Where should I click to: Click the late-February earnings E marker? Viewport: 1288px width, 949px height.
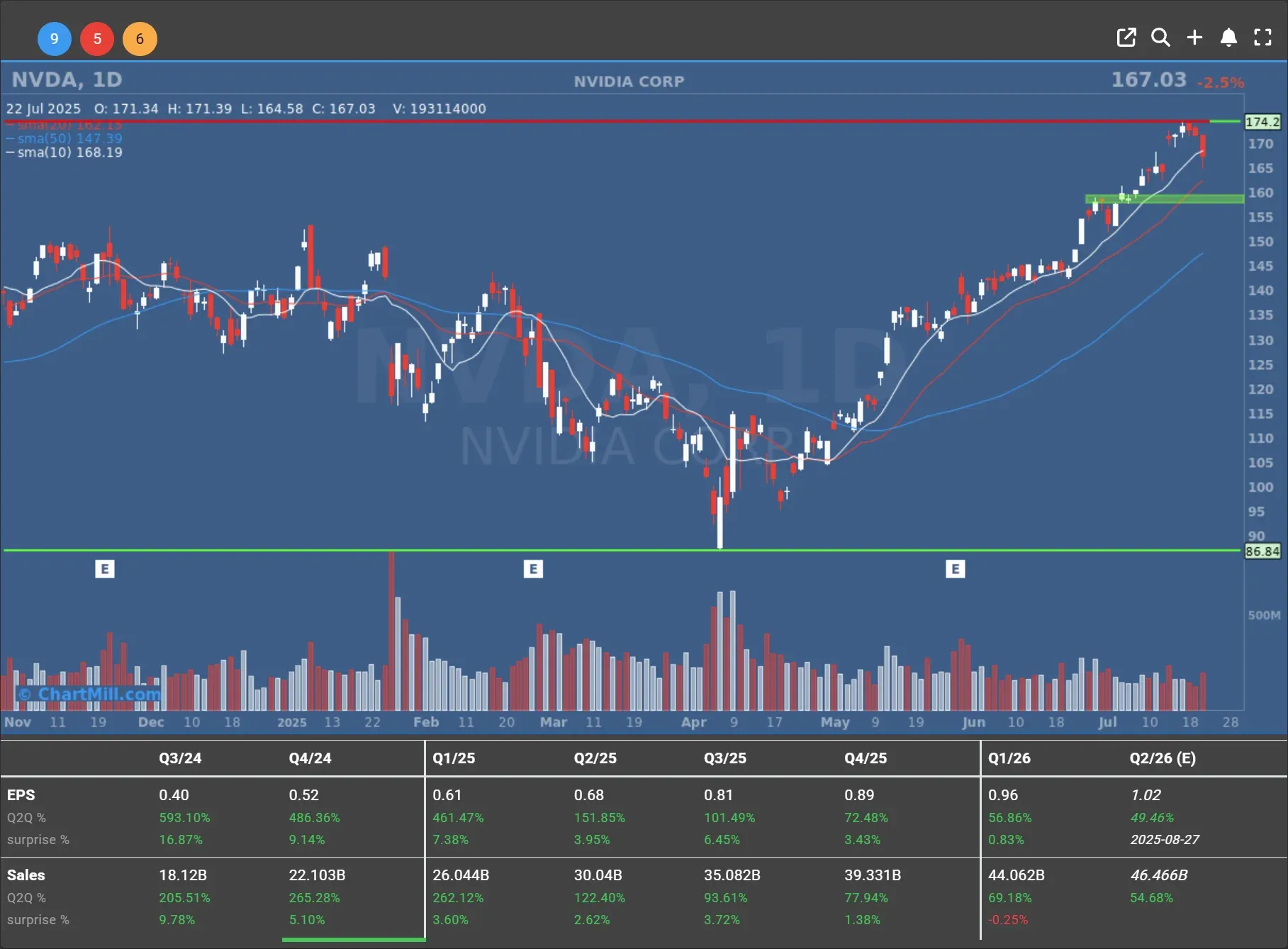533,568
